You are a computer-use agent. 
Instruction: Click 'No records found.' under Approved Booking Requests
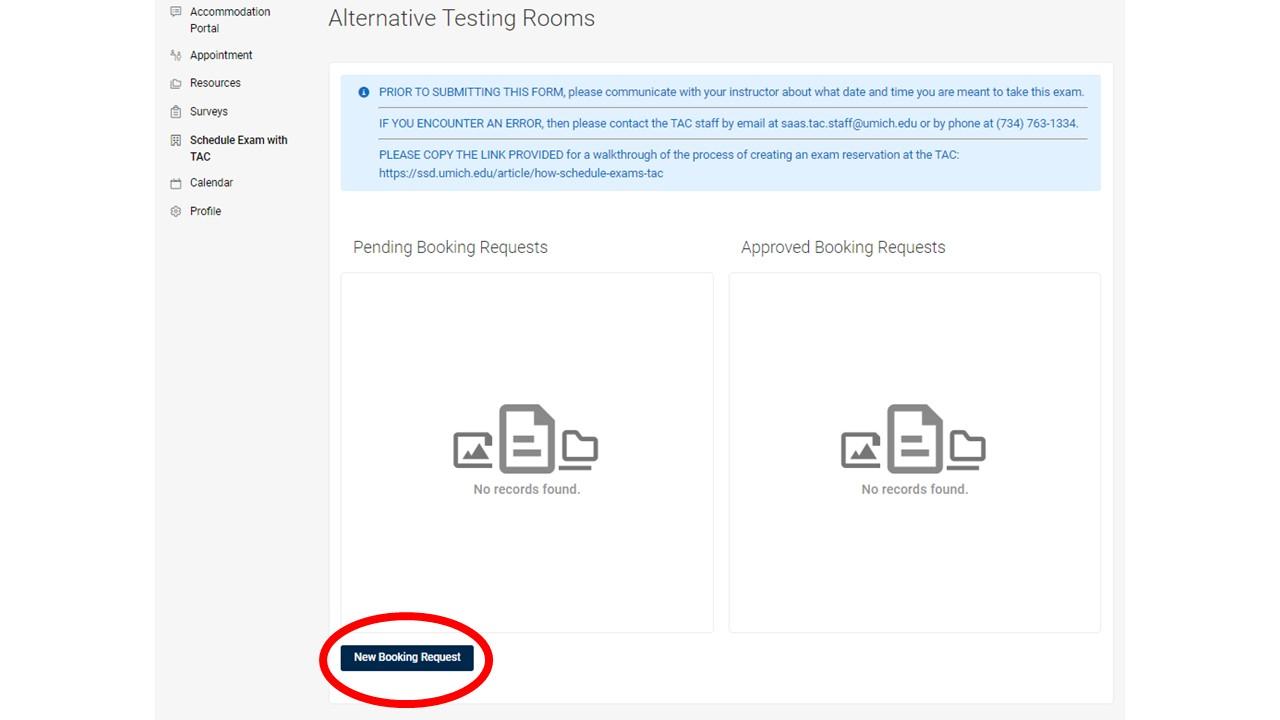click(915, 489)
